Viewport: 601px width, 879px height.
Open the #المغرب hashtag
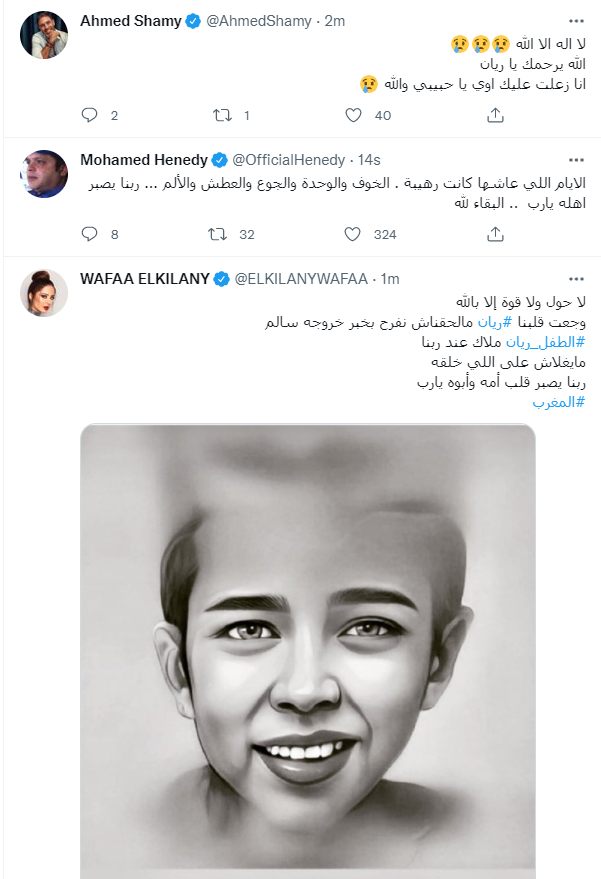[558, 403]
